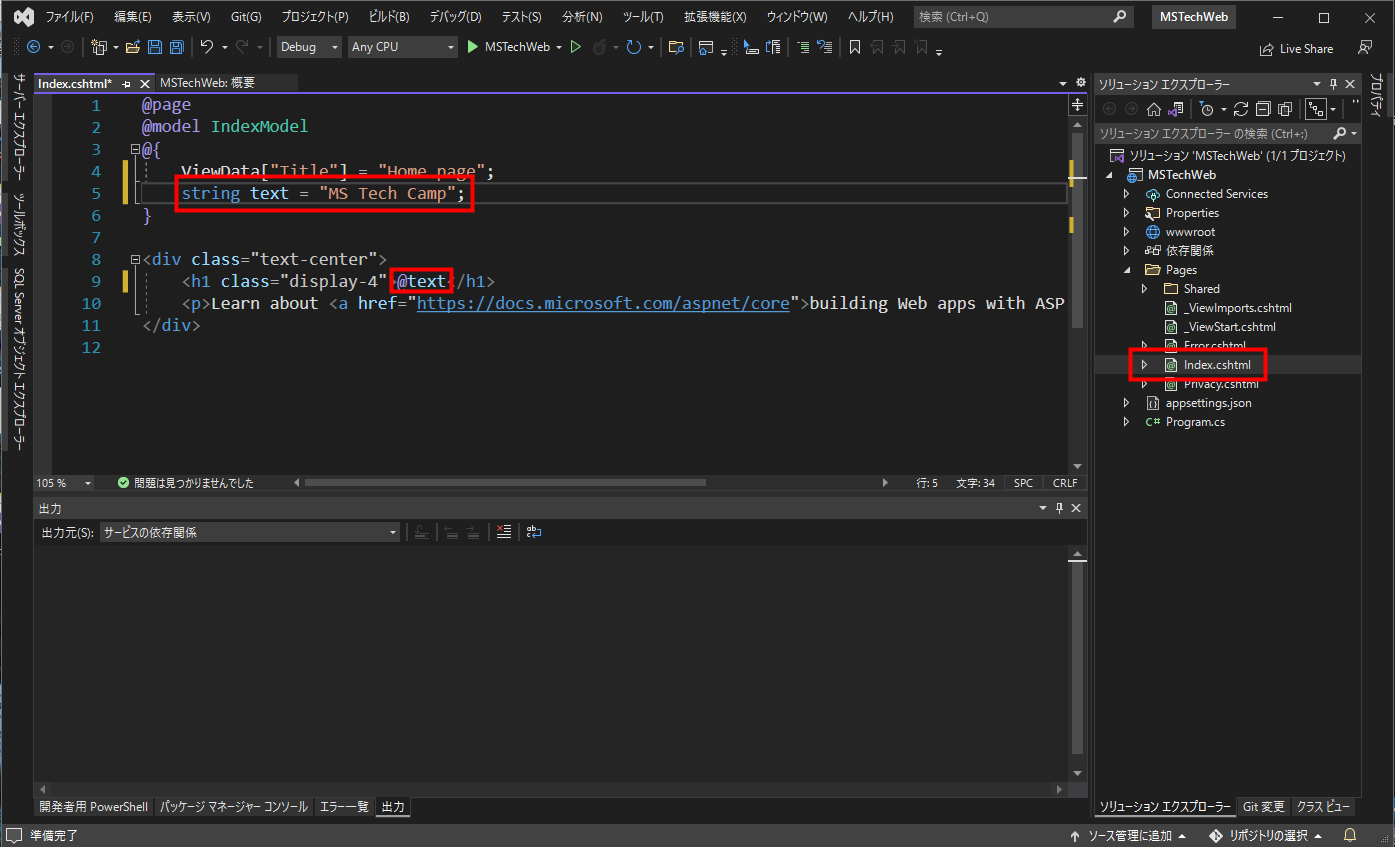Select Program.cs in Solution Explorer
This screenshot has width=1395, height=847.
point(1195,422)
